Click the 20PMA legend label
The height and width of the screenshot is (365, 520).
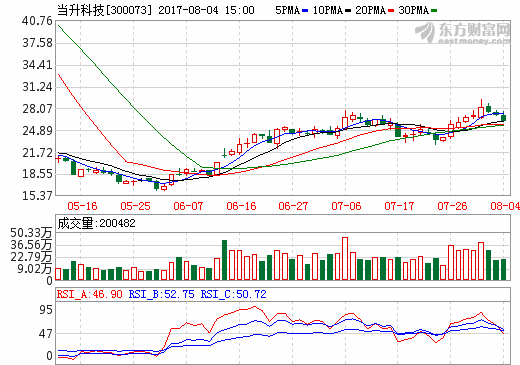[x=371, y=10]
